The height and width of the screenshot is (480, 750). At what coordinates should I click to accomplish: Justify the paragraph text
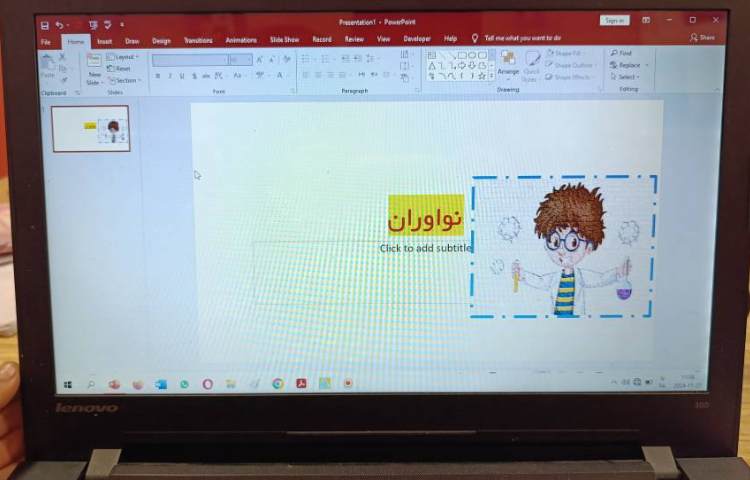click(x=342, y=75)
